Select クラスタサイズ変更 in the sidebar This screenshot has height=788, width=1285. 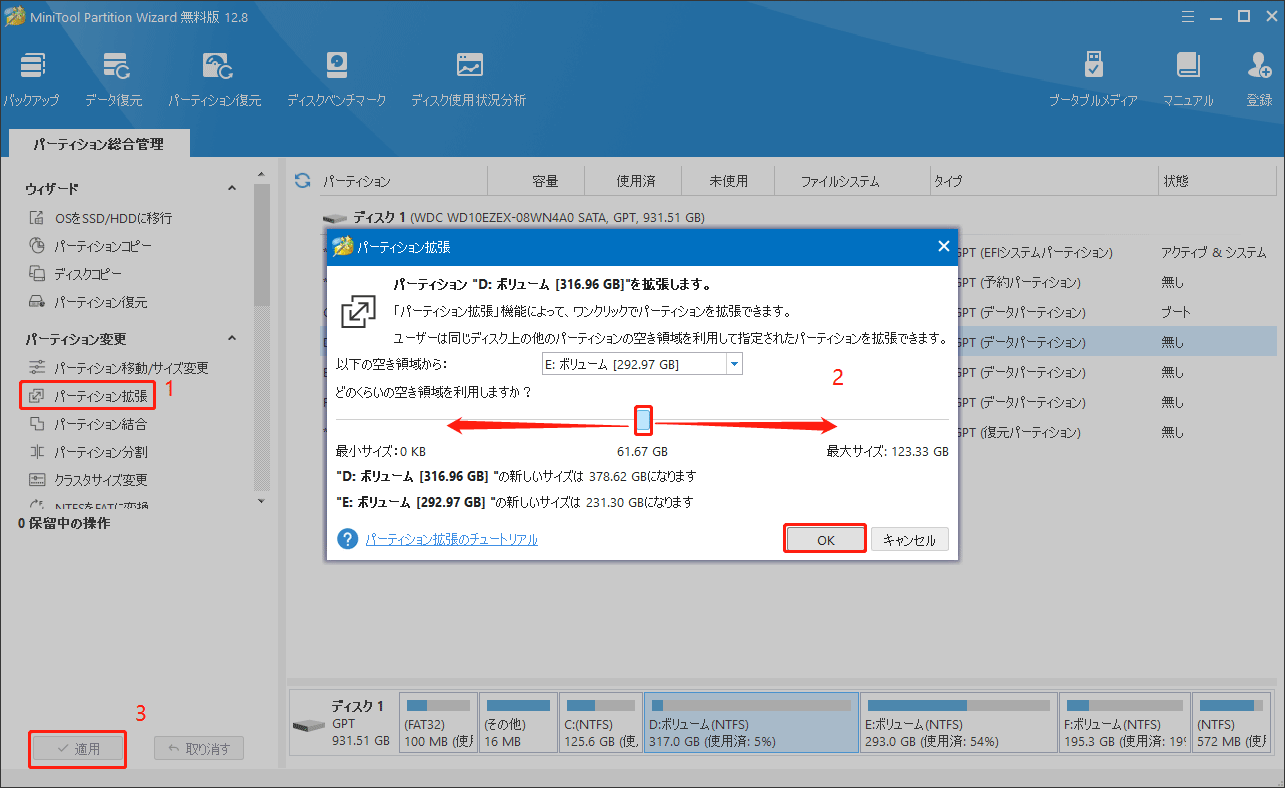87,480
